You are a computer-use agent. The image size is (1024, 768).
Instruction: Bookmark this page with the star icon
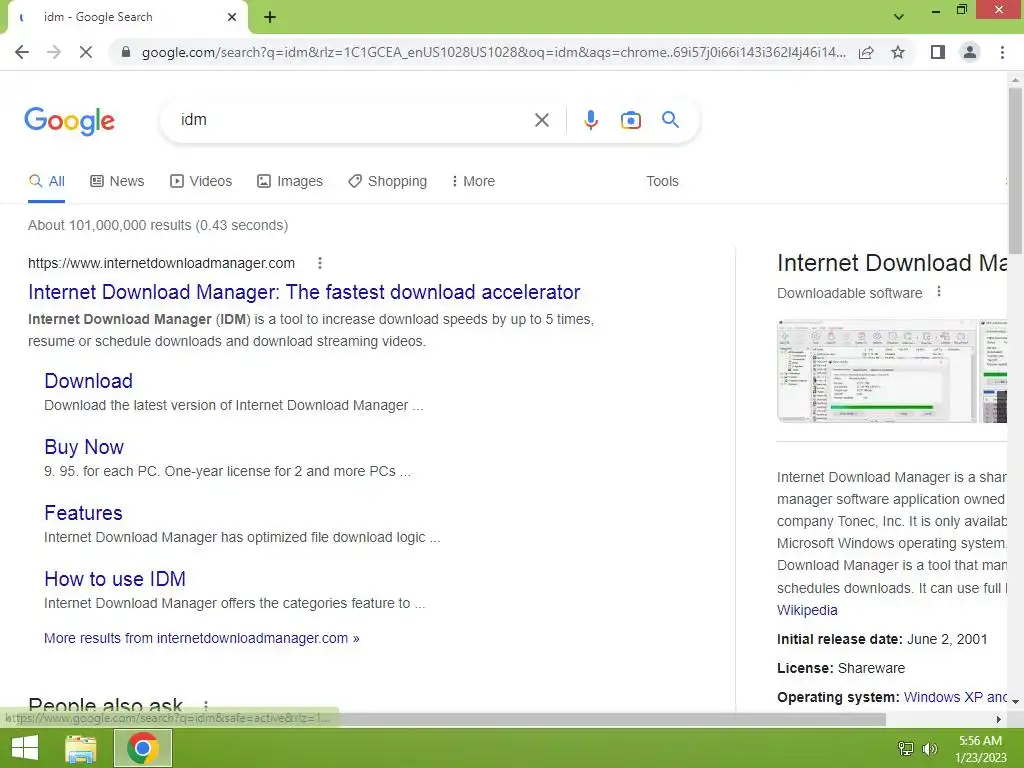coord(898,52)
